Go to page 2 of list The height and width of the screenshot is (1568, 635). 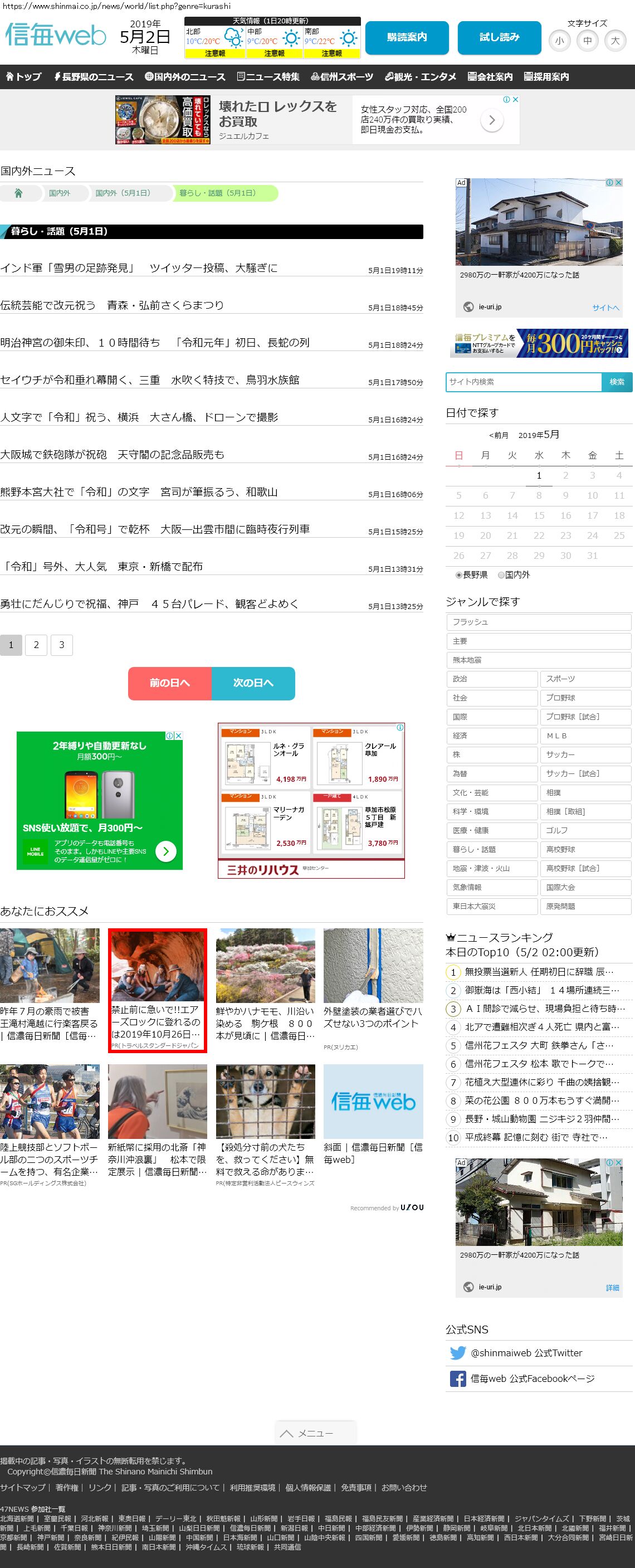(37, 645)
